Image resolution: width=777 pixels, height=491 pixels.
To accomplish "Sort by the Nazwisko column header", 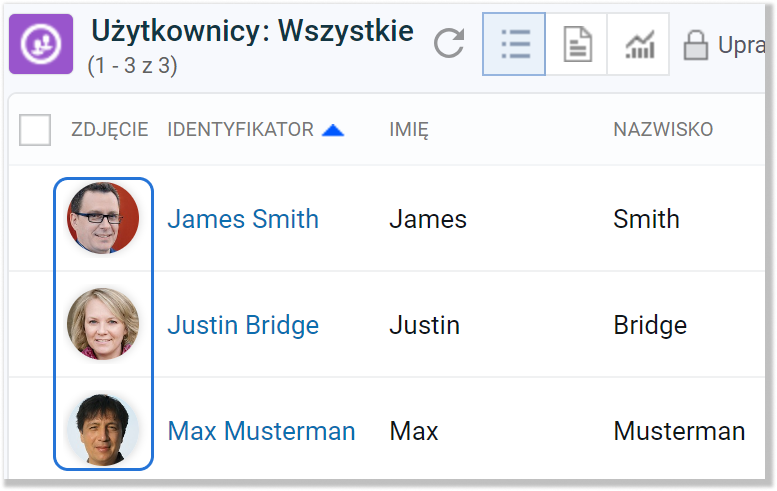I will click(x=662, y=129).
